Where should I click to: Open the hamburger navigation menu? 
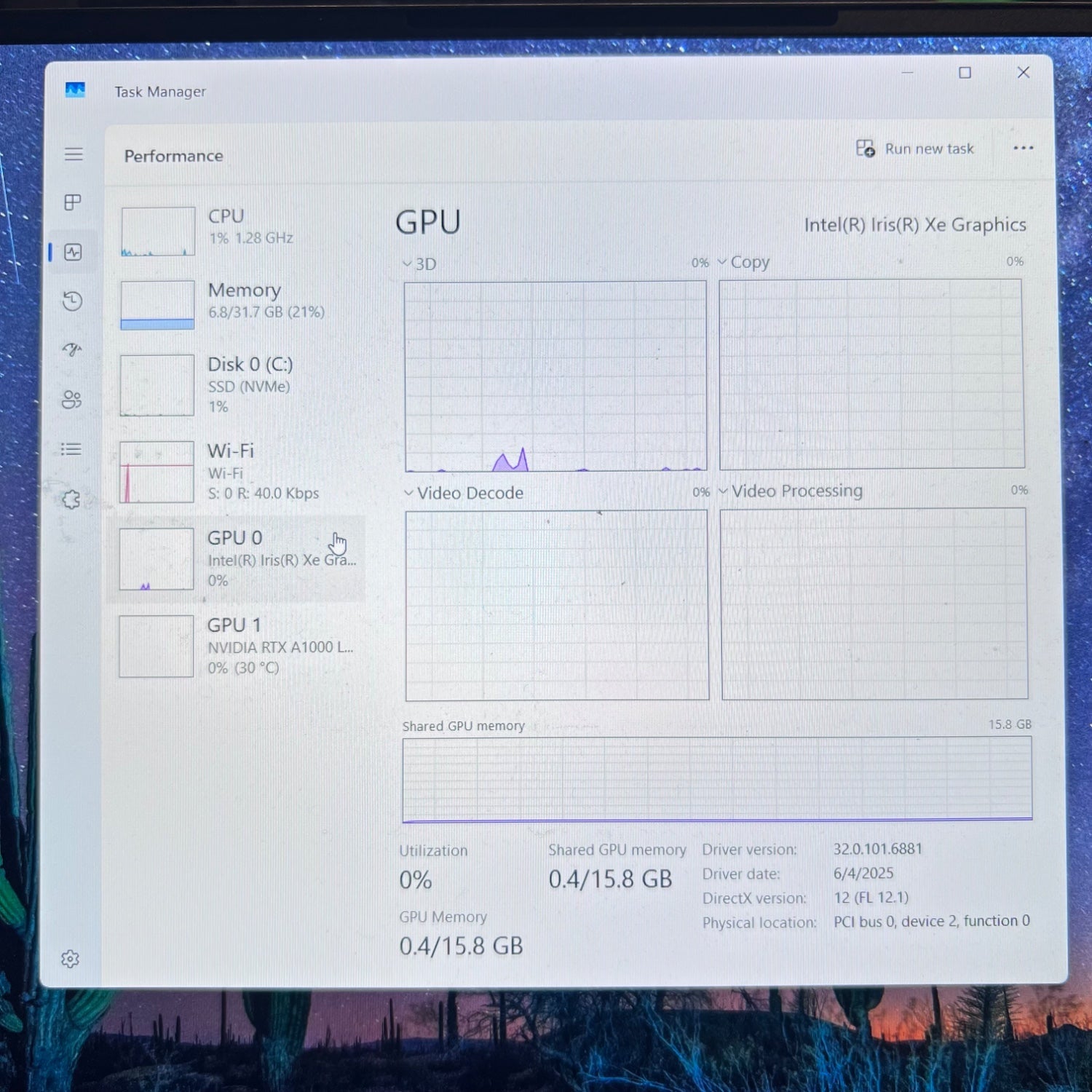point(74,154)
